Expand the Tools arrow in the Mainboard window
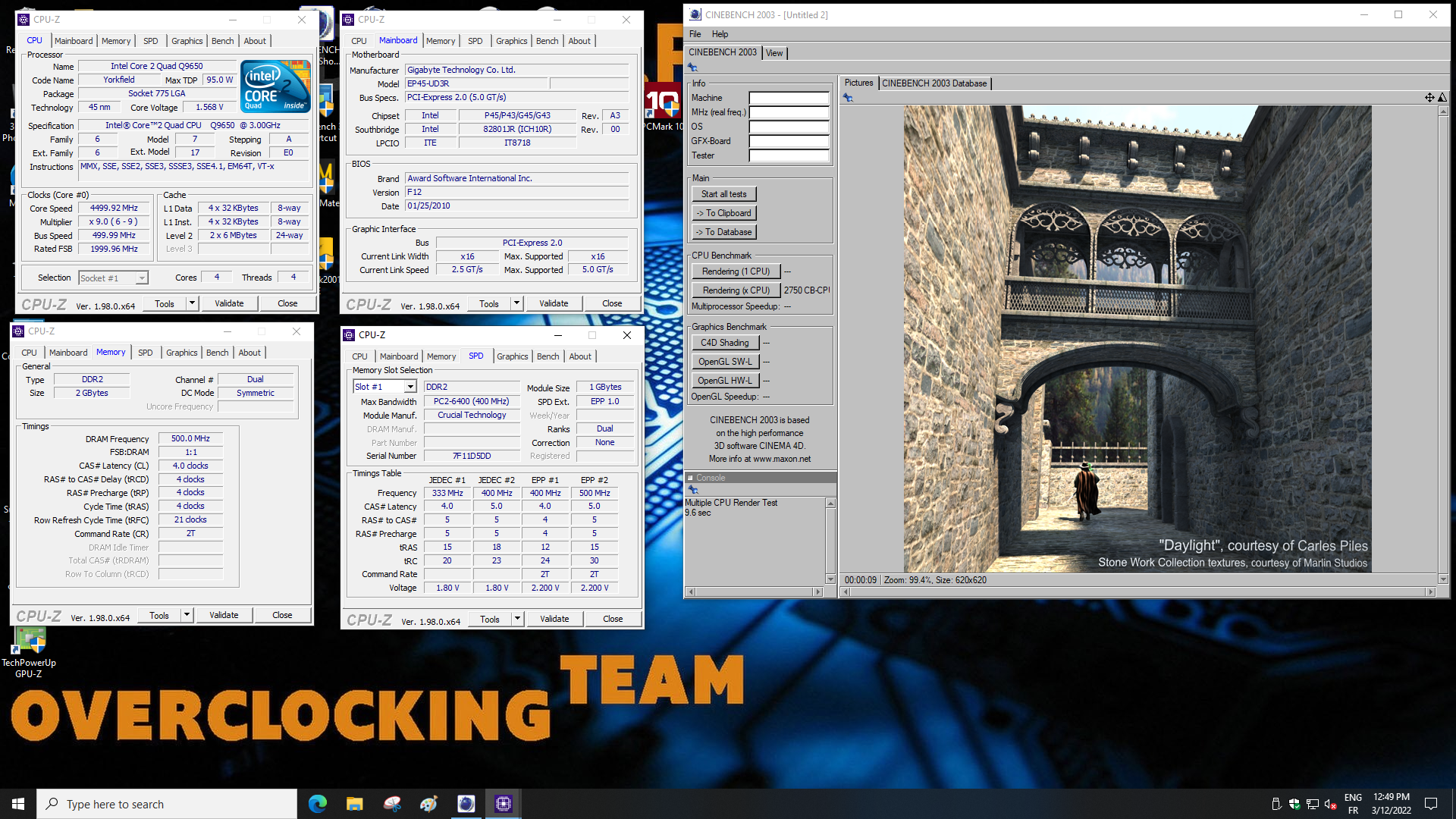 tap(517, 303)
